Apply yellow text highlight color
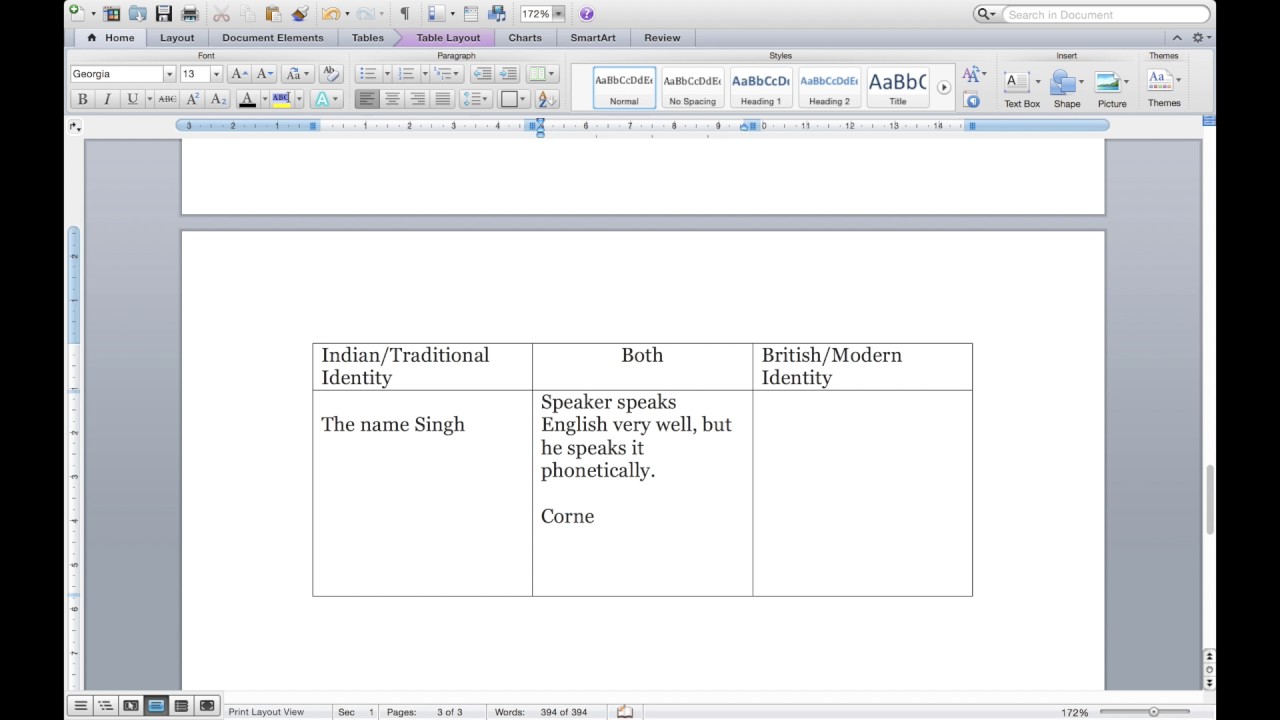This screenshot has width=1280, height=720. 281,99
